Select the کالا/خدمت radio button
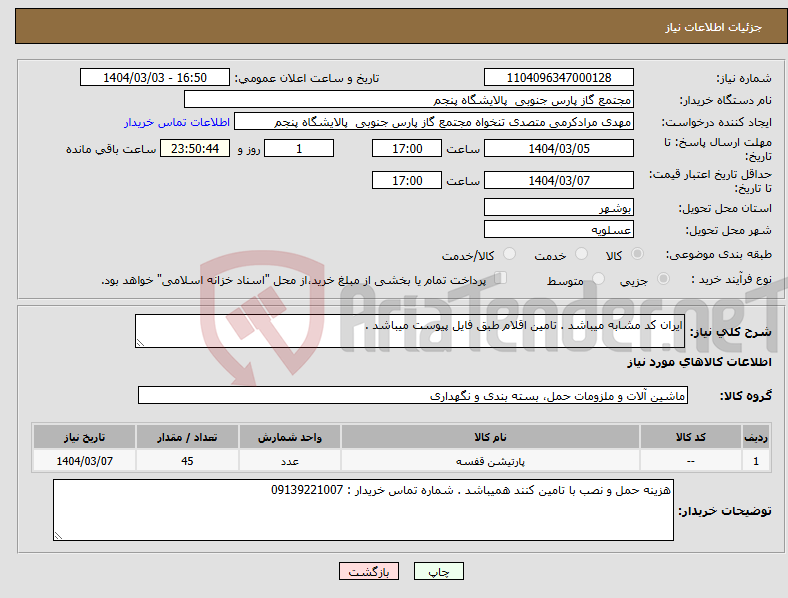The image size is (788, 598). point(510,254)
